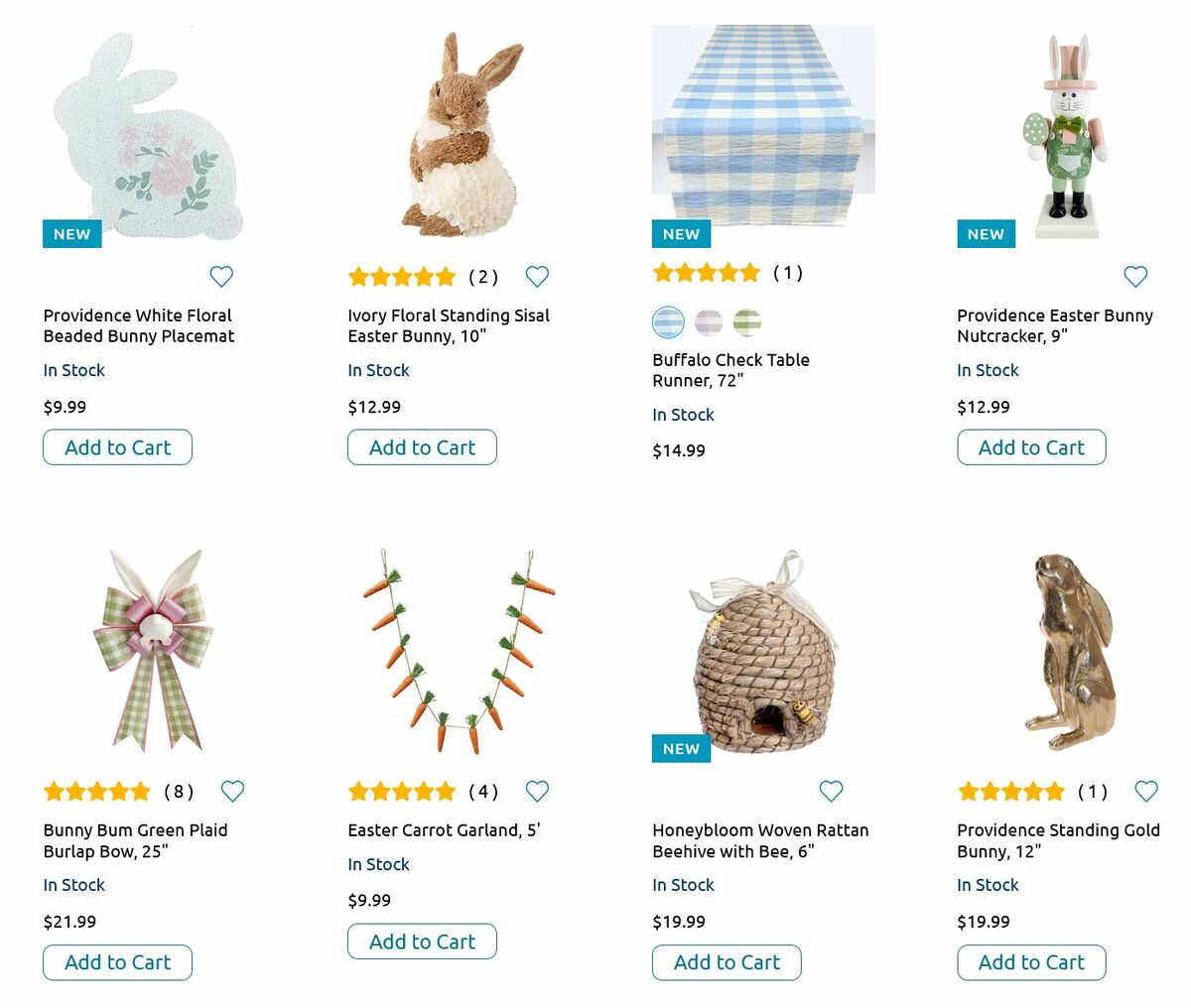Add Beaded Bunny Placemat to cart
Screen dimensions: 1191x1008
click(x=117, y=447)
